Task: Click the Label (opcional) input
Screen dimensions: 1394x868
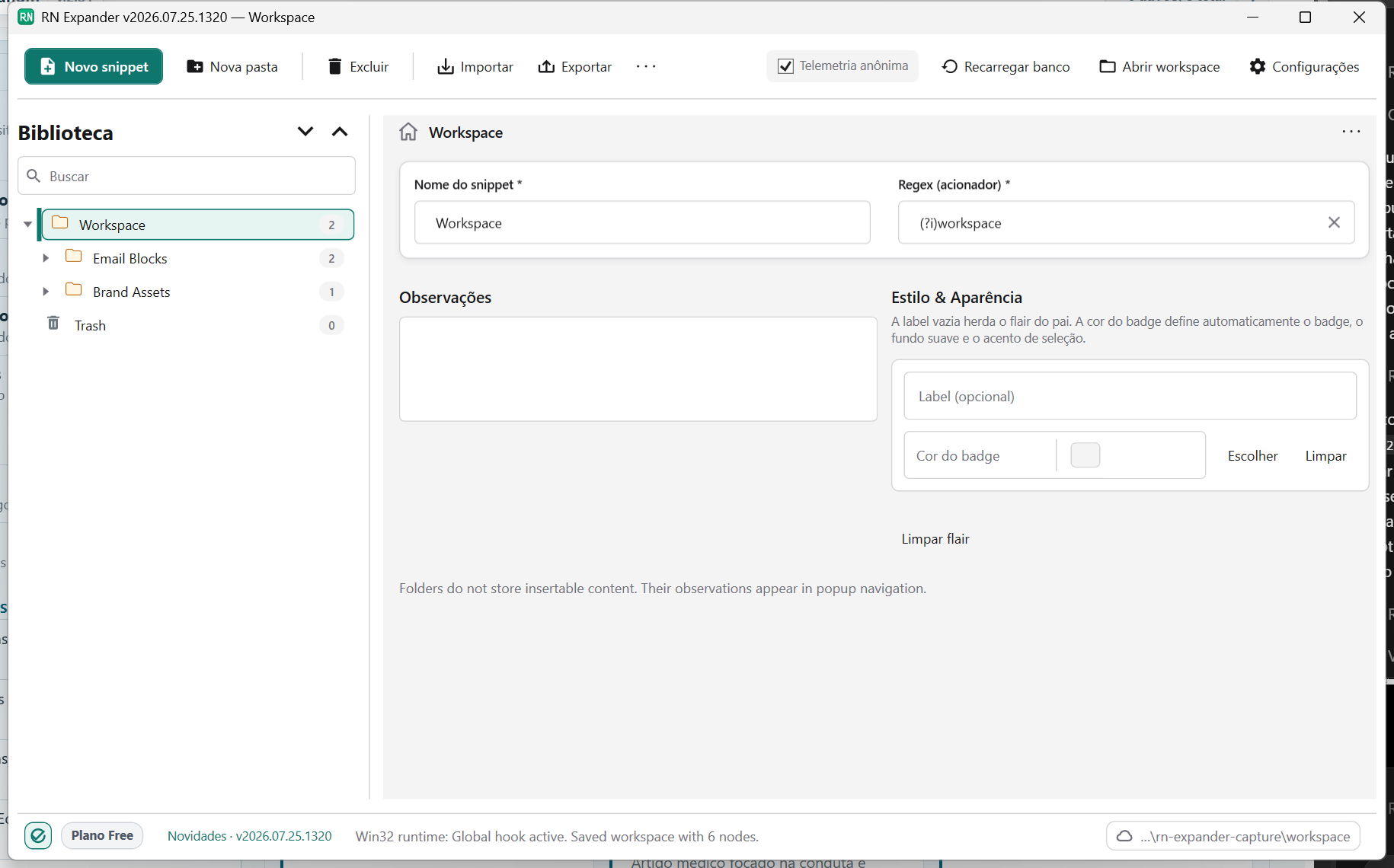Action: pyautogui.click(x=1130, y=396)
